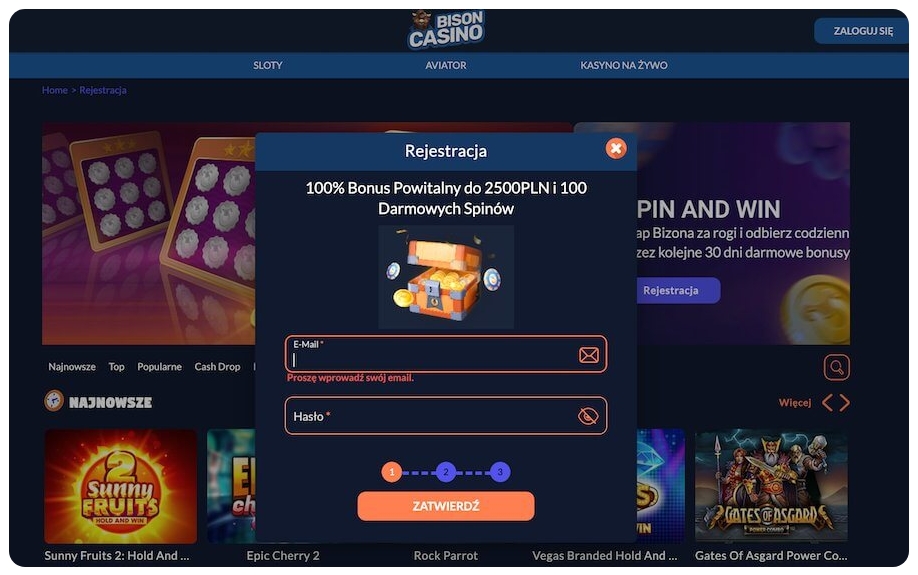Image resolution: width=918 pixels, height=575 pixels.
Task: Select registration step 1 circle
Action: pos(392,472)
